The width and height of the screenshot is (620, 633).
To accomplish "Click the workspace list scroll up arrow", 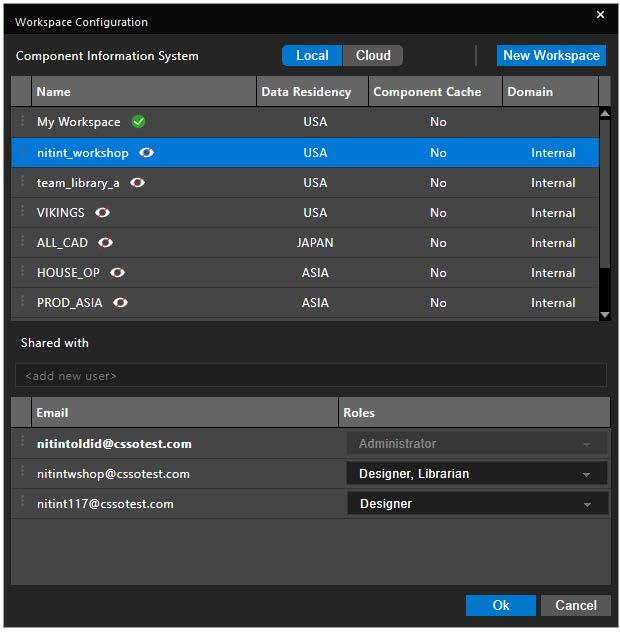I will pos(605,113).
